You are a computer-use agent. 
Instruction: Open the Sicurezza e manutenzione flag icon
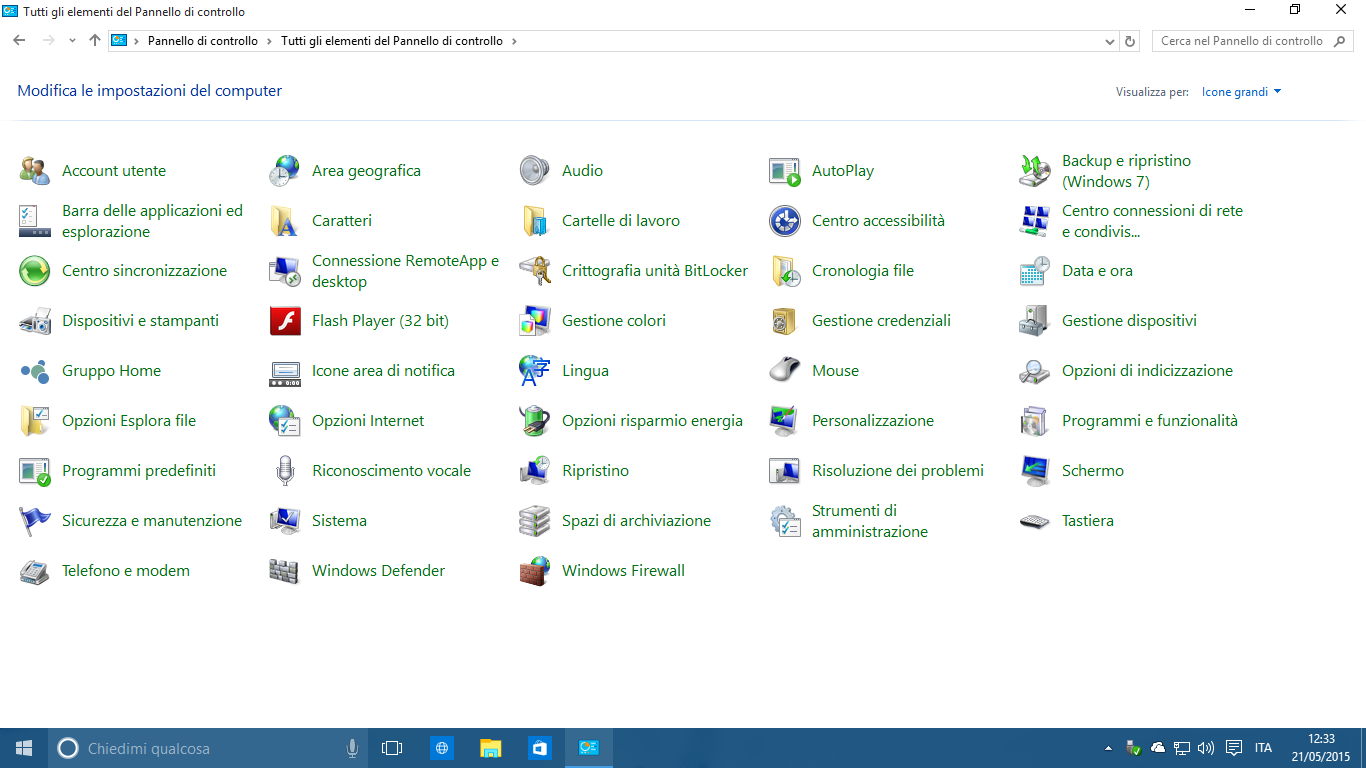[35, 521]
